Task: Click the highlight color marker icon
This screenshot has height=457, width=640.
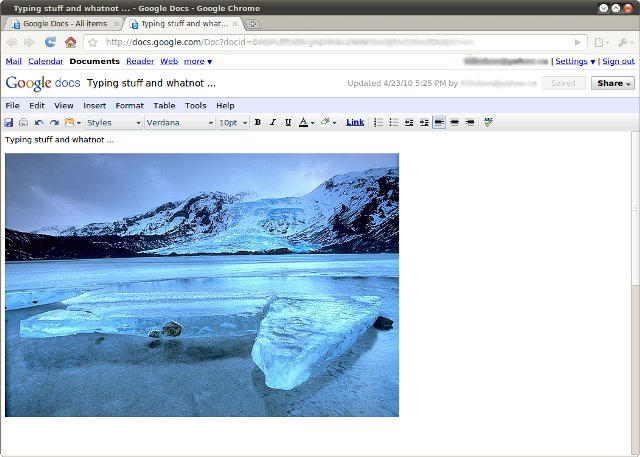Action: 325,122
